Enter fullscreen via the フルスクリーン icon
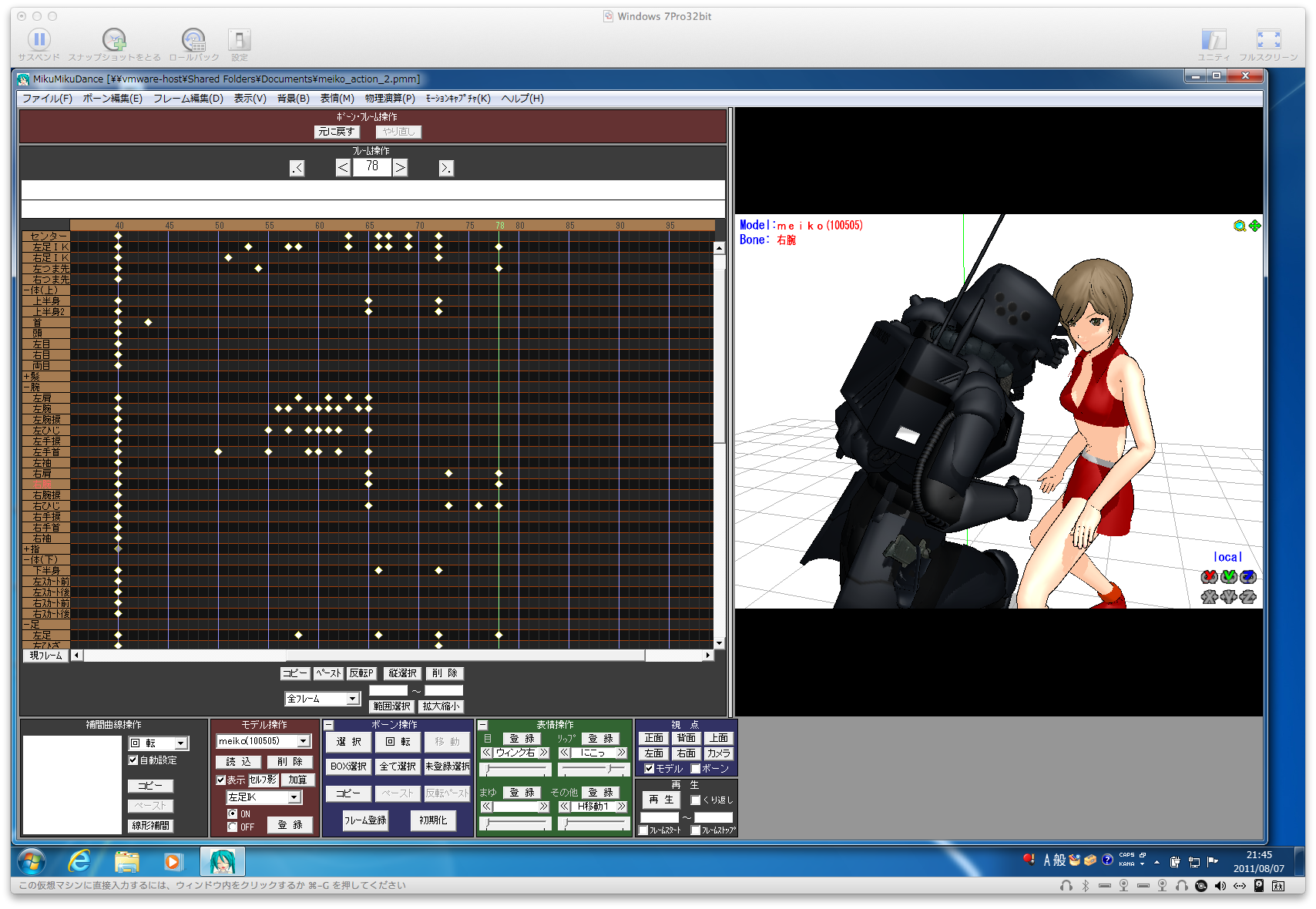Image resolution: width=1316 pixels, height=909 pixels. (x=1268, y=39)
